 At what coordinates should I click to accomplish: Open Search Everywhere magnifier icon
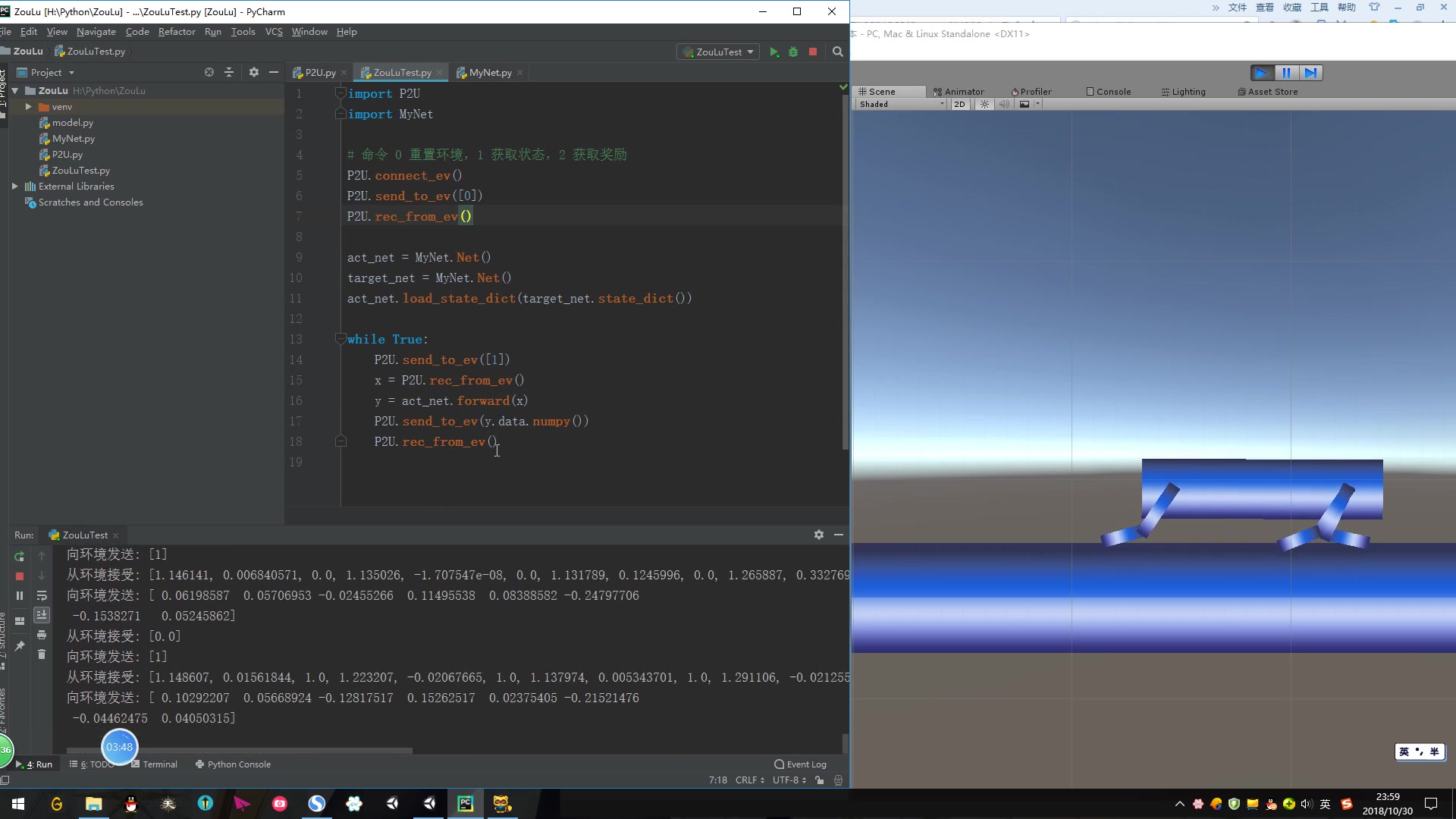point(837,52)
